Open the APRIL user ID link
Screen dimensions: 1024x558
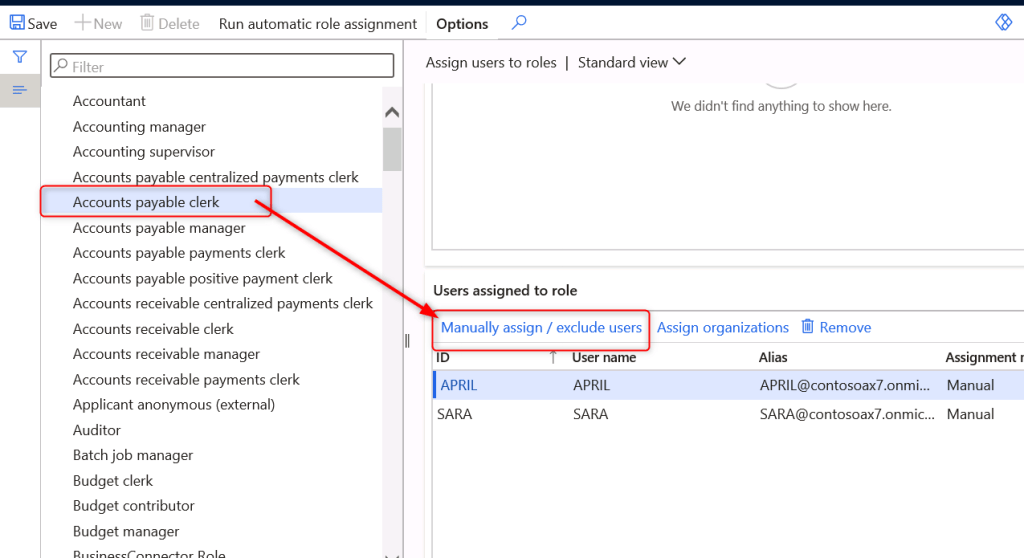pos(459,385)
